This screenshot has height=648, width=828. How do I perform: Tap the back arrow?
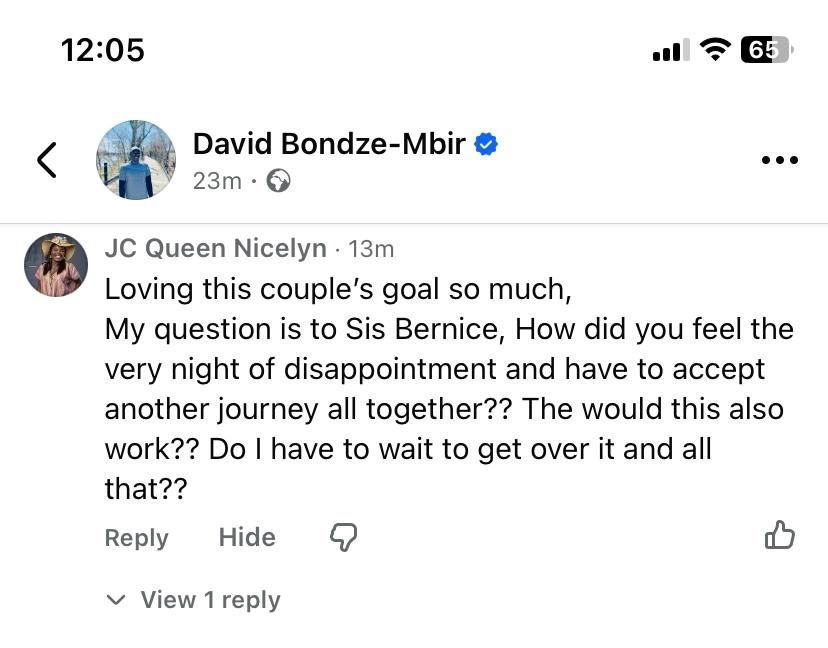pos(46,160)
